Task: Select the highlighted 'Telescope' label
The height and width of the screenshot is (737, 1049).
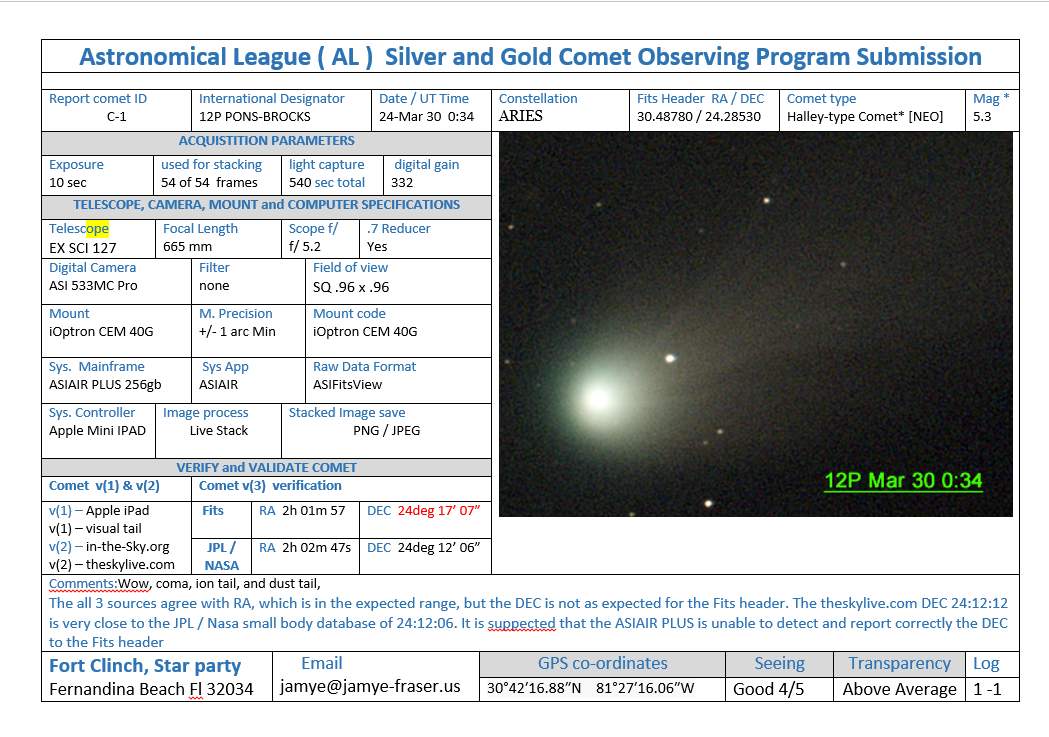Action: [79, 229]
